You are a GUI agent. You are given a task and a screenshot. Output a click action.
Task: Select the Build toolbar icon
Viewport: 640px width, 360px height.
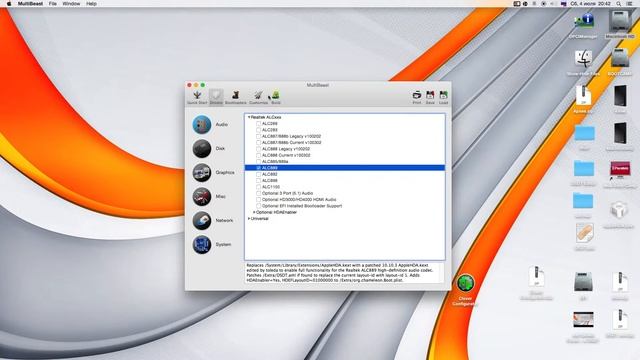(276, 97)
